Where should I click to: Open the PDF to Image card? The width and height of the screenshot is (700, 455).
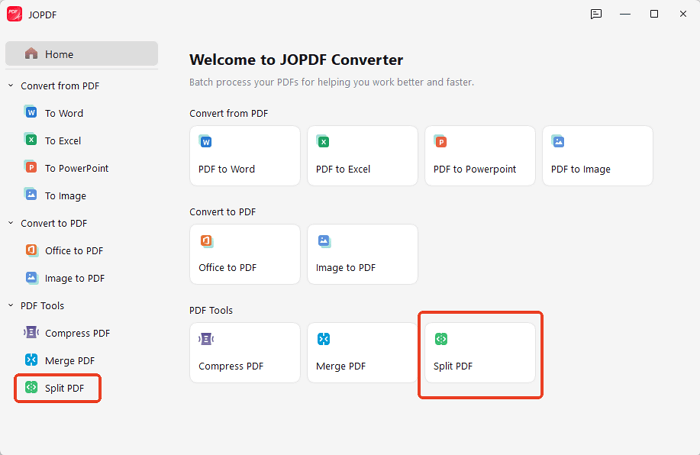point(597,155)
